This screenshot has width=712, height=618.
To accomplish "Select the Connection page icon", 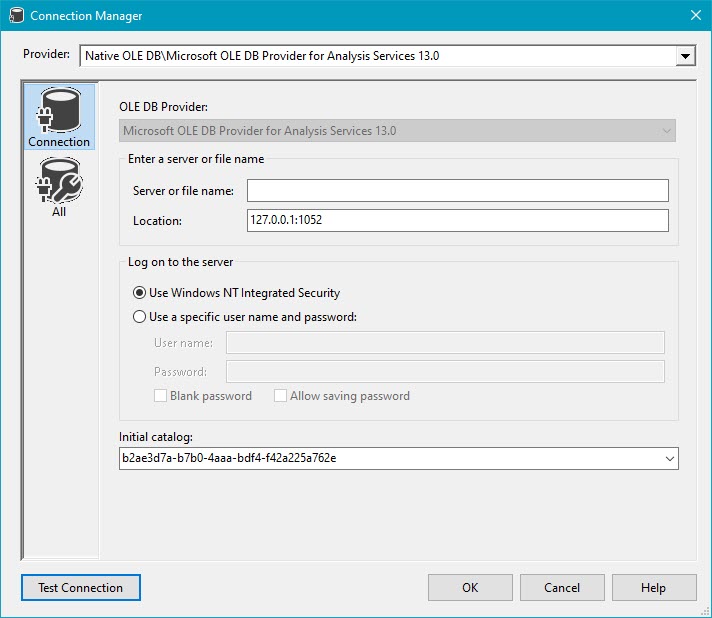I will (x=59, y=117).
